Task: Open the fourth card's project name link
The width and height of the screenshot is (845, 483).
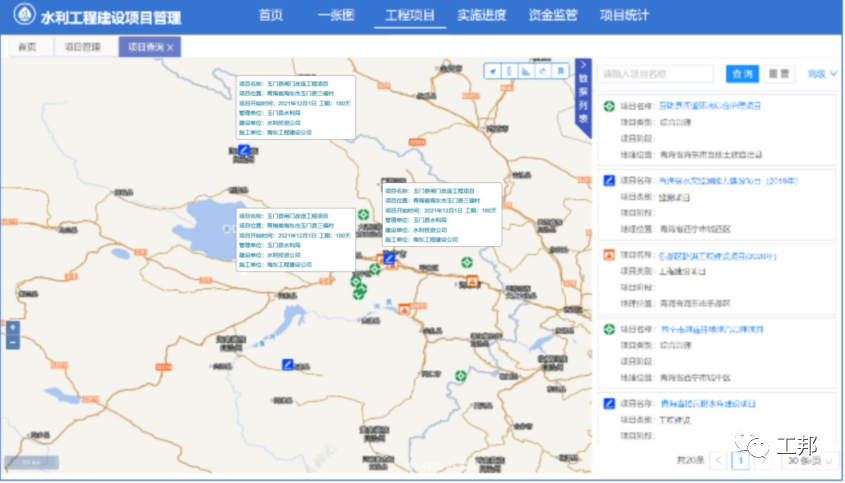Action: (711, 329)
